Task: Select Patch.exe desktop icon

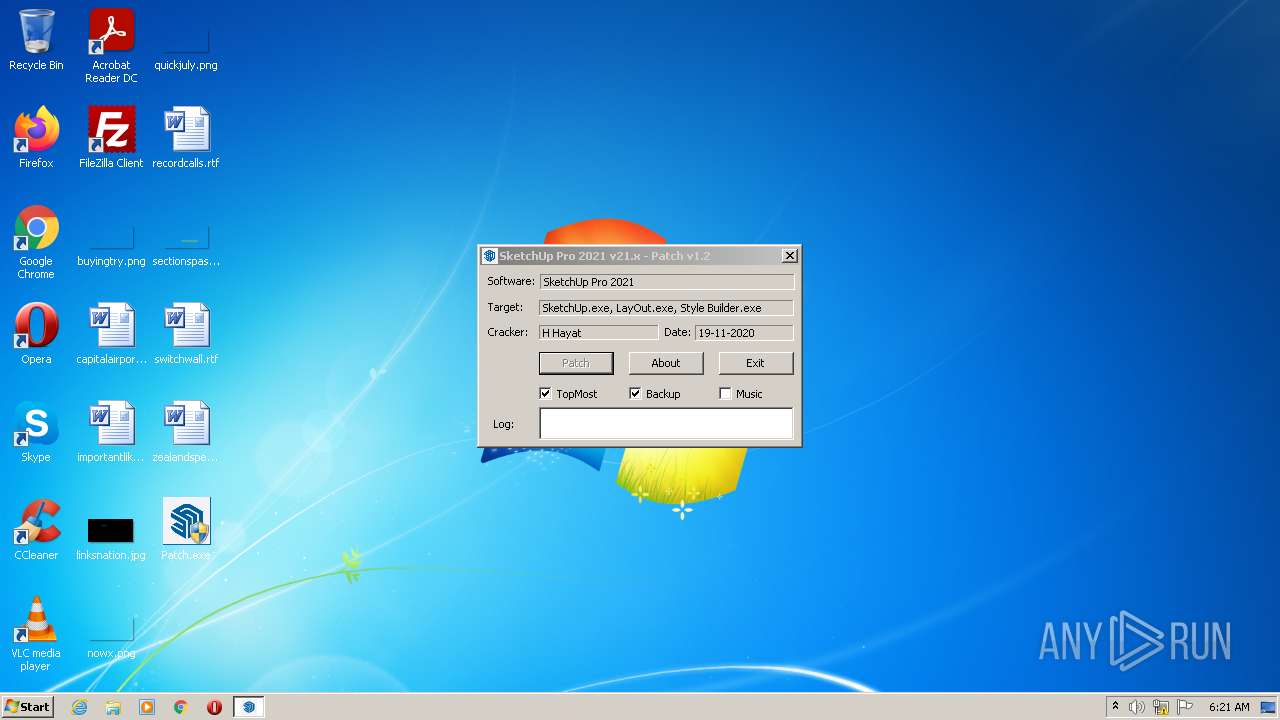Action: click(x=186, y=530)
